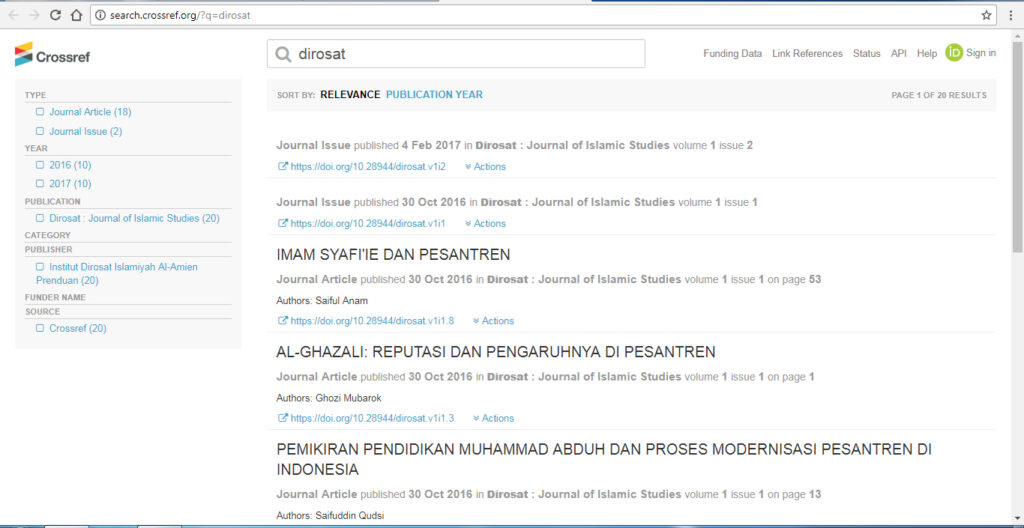Bookmark this page with the star icon

(x=986, y=15)
